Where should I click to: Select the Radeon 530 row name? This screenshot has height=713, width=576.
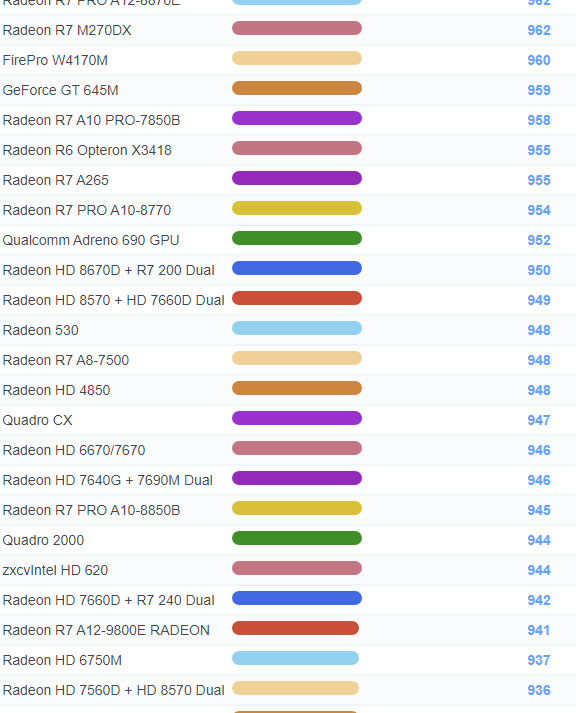[x=40, y=330]
